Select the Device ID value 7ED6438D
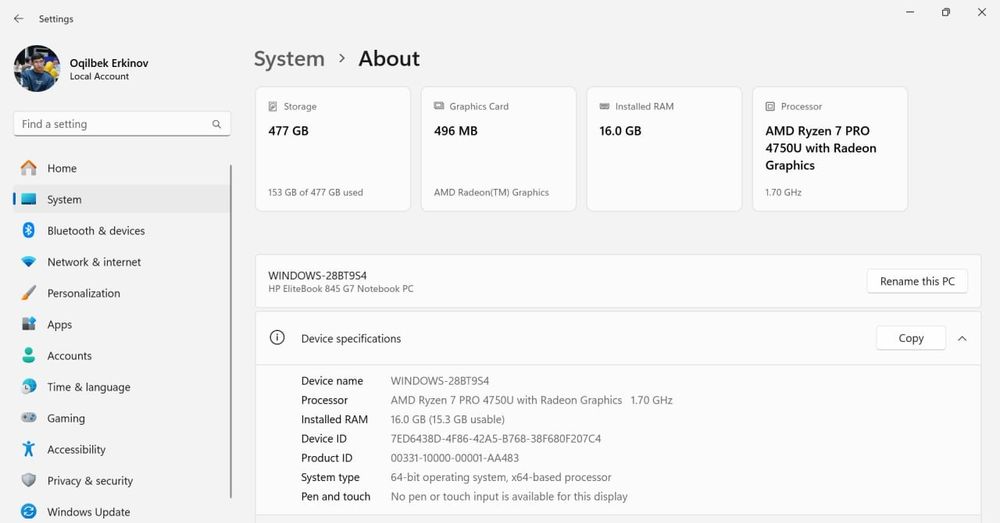This screenshot has width=1000, height=523. point(496,438)
